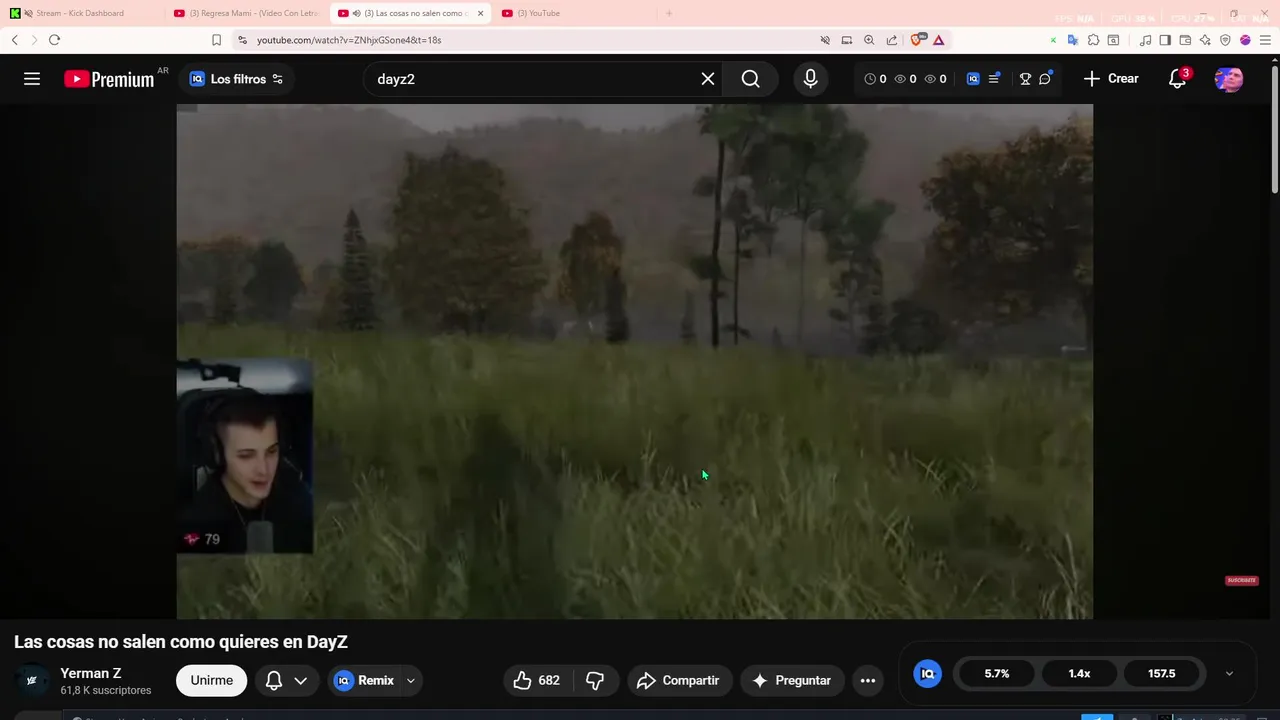This screenshot has height=720, width=1280.
Task: Close the Las cosas no salen tab
Action: tap(480, 13)
